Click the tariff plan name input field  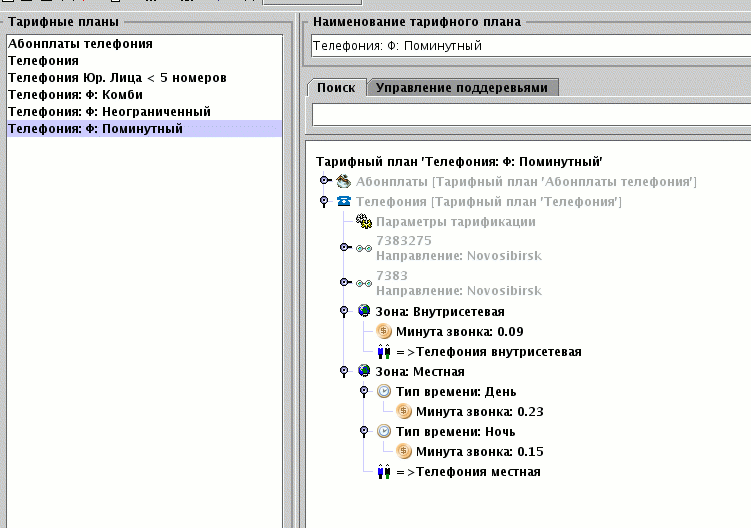[530, 46]
